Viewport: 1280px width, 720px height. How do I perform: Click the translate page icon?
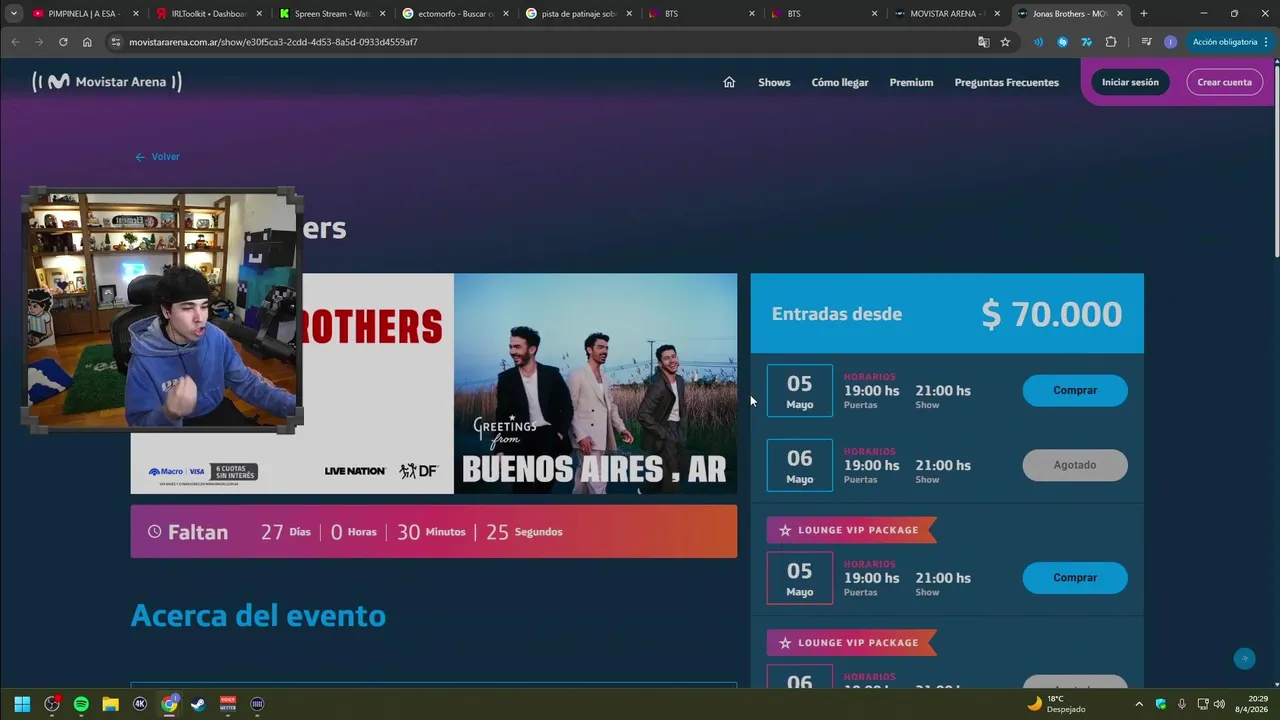pyautogui.click(x=984, y=42)
